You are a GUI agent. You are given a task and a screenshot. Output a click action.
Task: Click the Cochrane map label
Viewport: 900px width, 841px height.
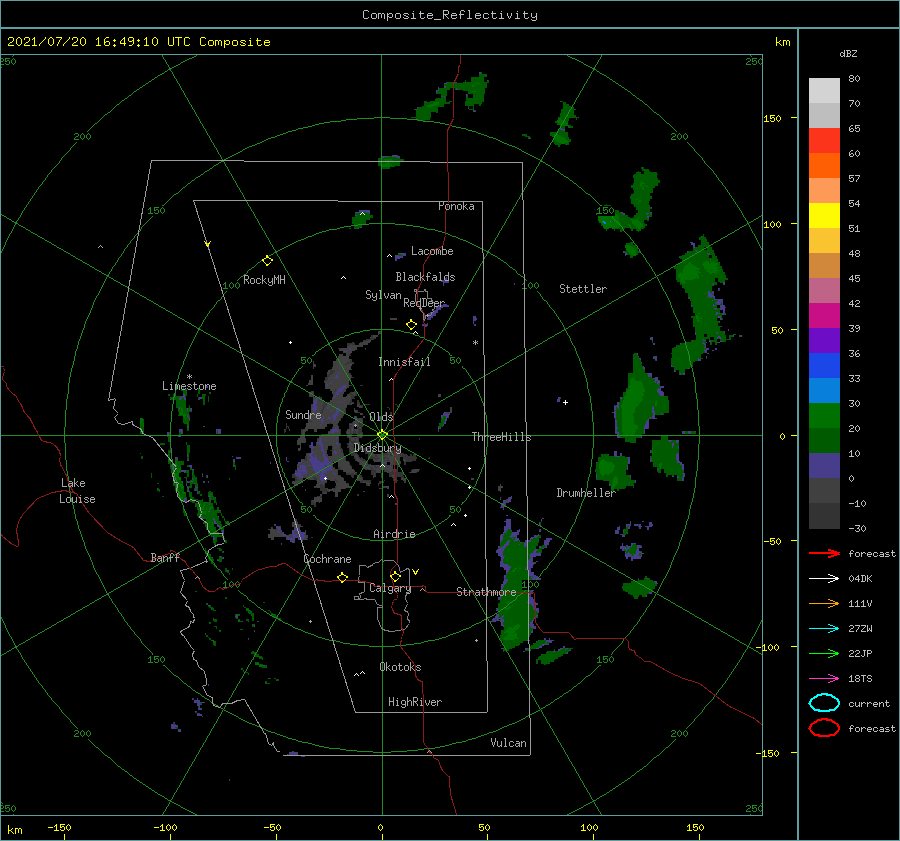(327, 559)
